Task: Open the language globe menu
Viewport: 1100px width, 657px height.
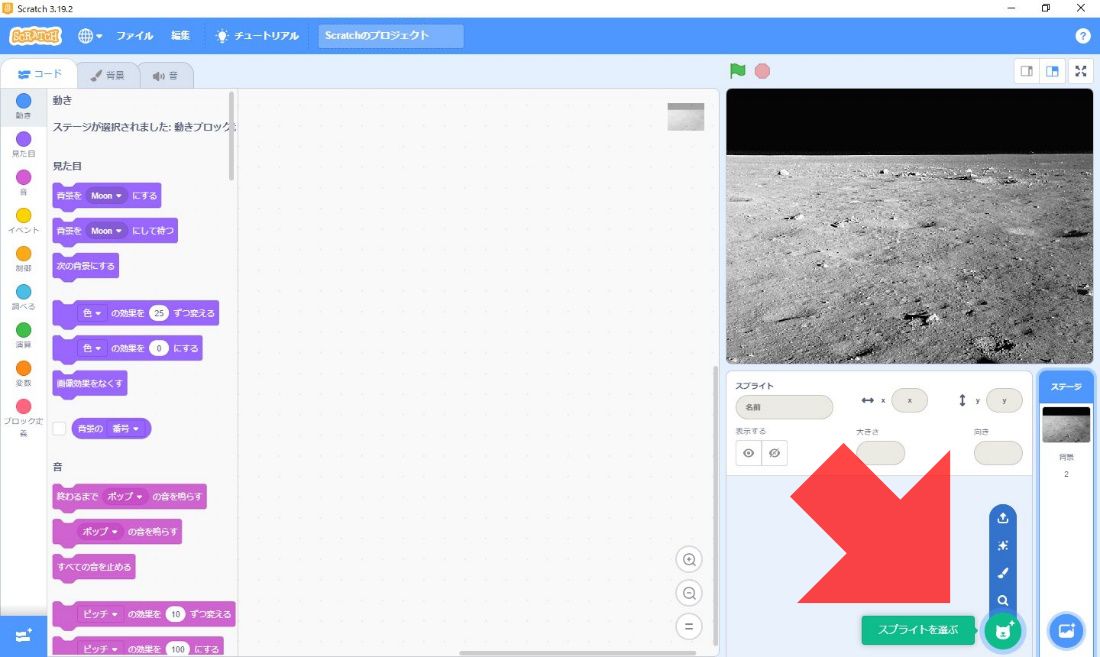Action: point(90,36)
